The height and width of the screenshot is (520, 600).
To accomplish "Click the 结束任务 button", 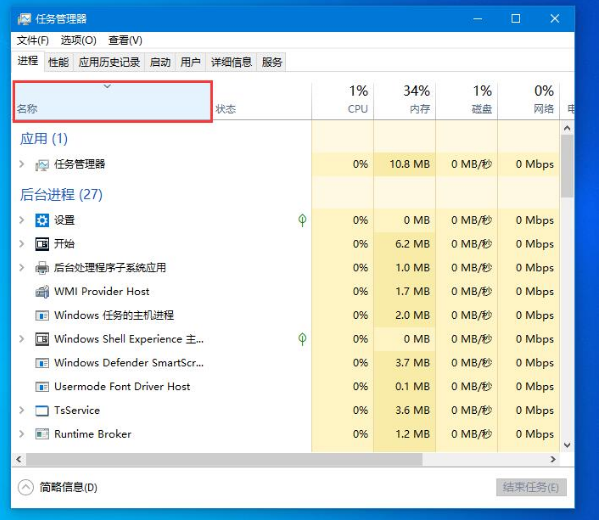I will pos(531,487).
